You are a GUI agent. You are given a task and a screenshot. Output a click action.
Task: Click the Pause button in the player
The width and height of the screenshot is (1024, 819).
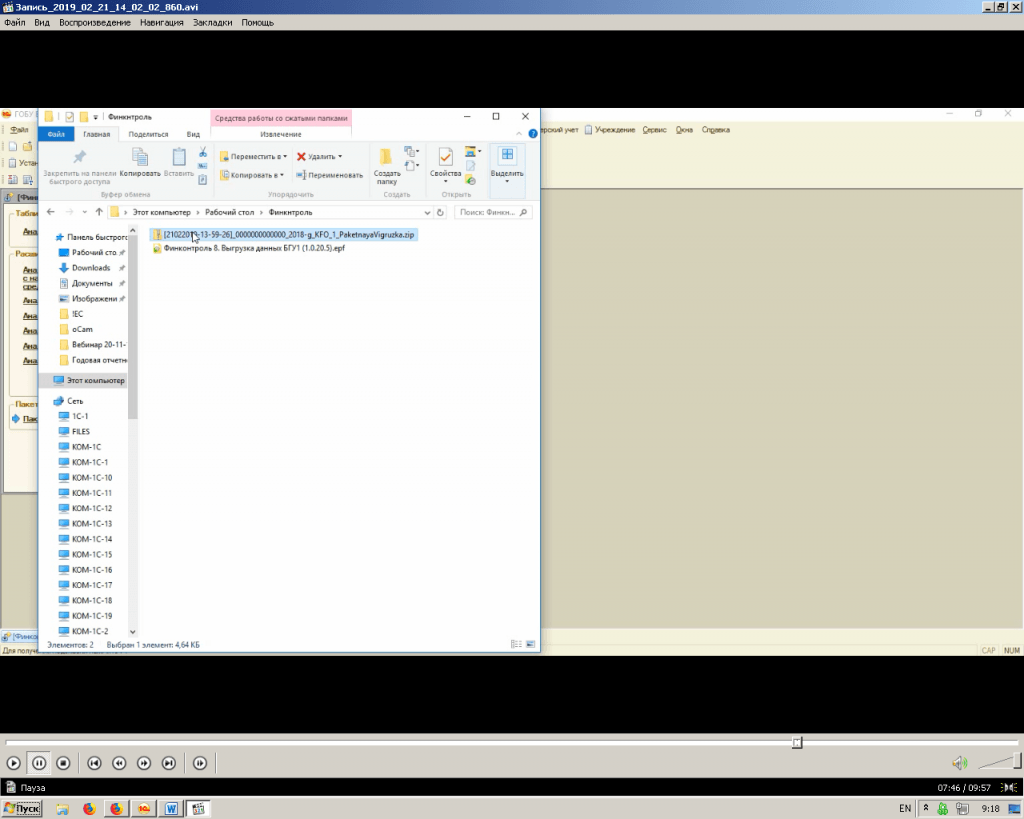[38, 763]
